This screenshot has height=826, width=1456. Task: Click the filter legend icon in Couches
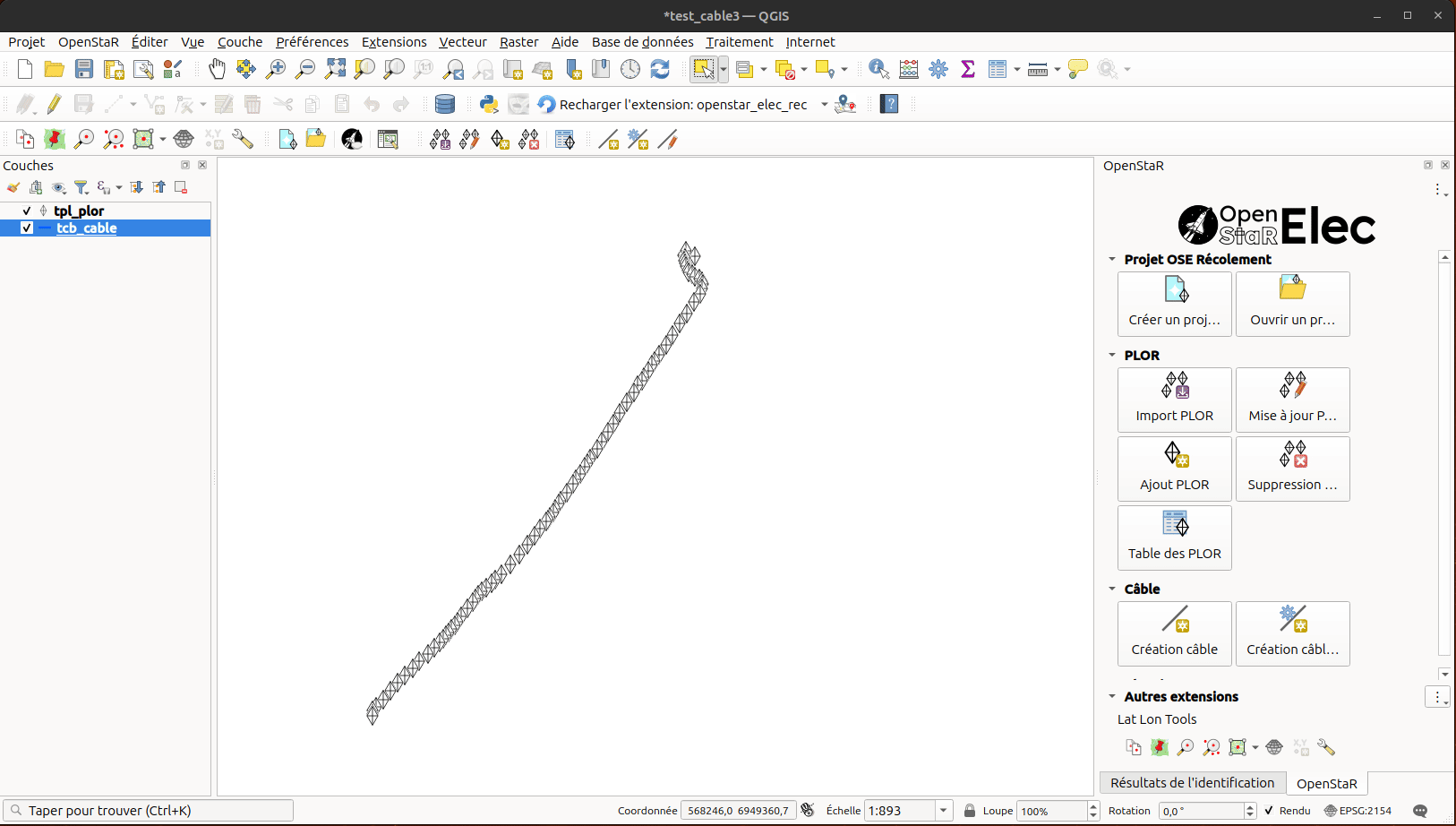(x=81, y=187)
